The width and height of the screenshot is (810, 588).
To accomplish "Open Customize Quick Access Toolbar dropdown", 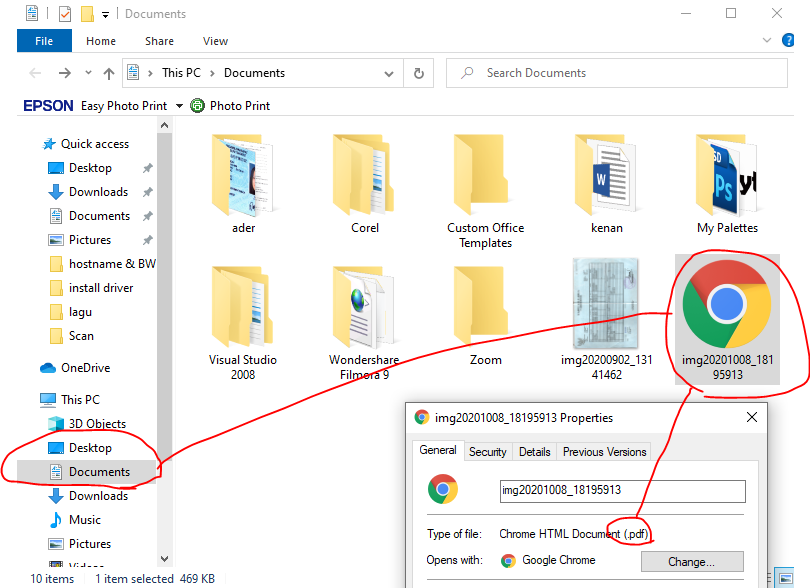I will click(105, 14).
